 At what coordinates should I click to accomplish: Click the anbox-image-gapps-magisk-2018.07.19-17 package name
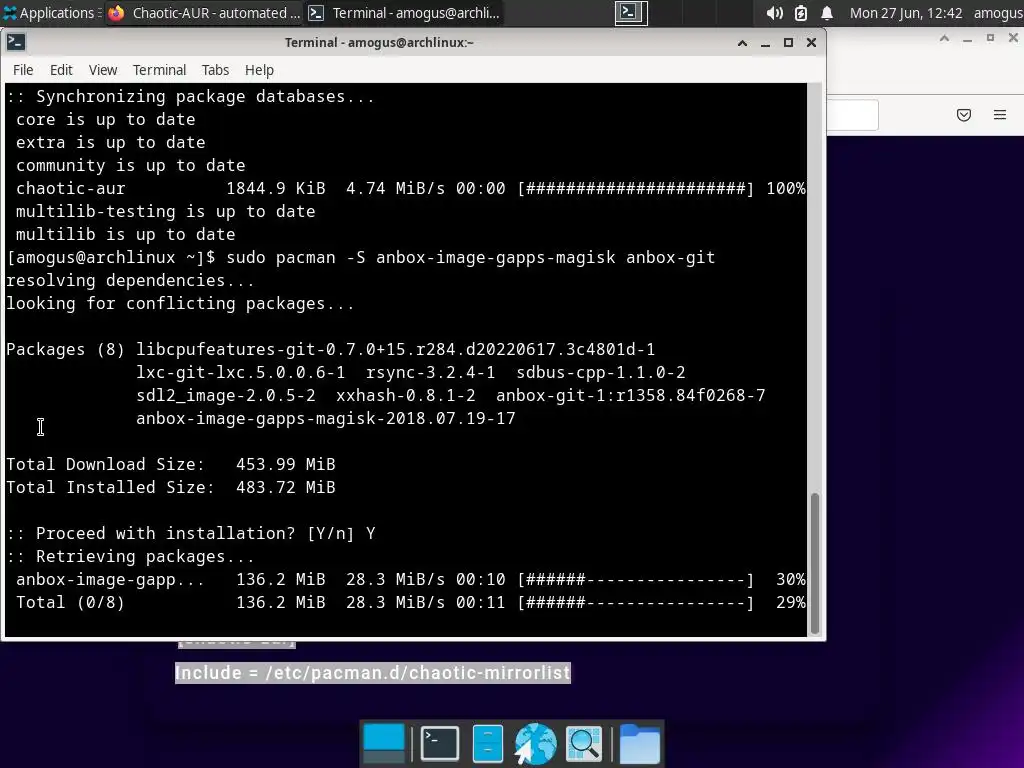tap(326, 419)
